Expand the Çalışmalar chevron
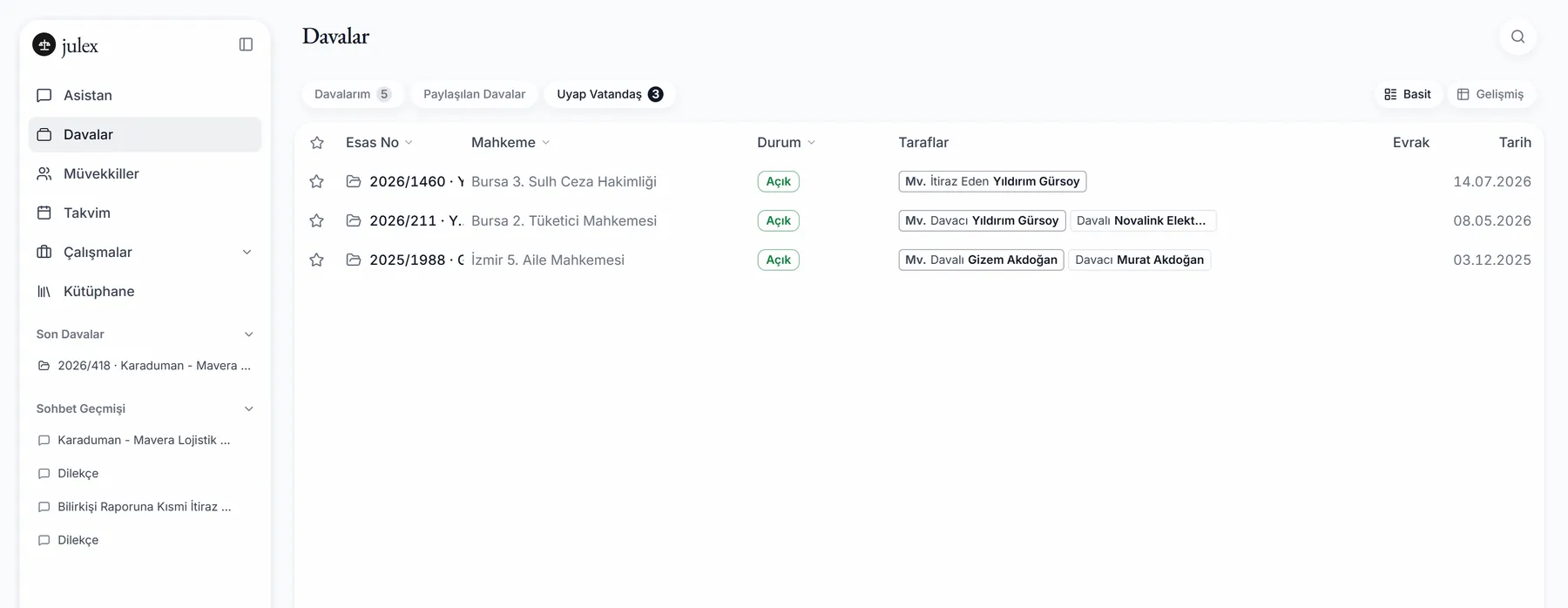This screenshot has width=1568, height=608. pyautogui.click(x=247, y=252)
